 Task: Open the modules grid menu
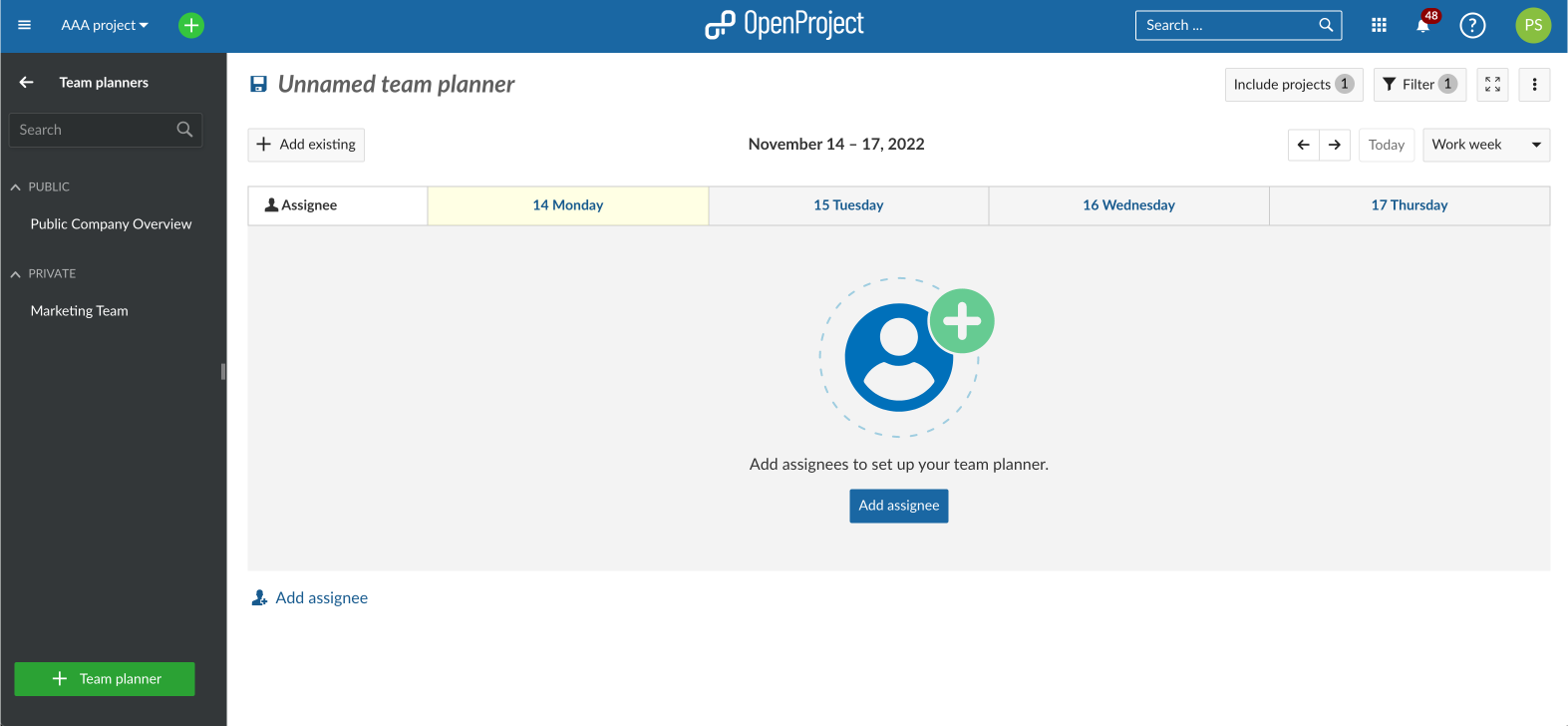click(x=1379, y=25)
